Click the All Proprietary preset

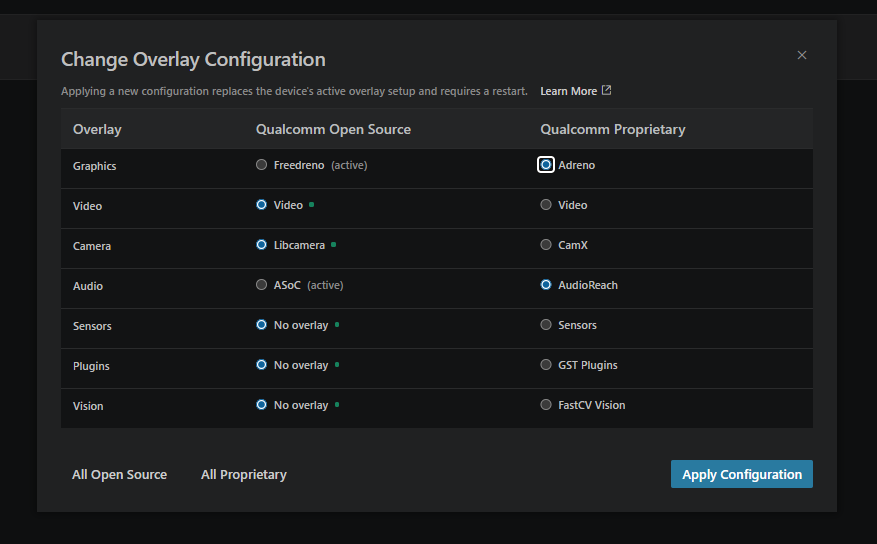243,474
